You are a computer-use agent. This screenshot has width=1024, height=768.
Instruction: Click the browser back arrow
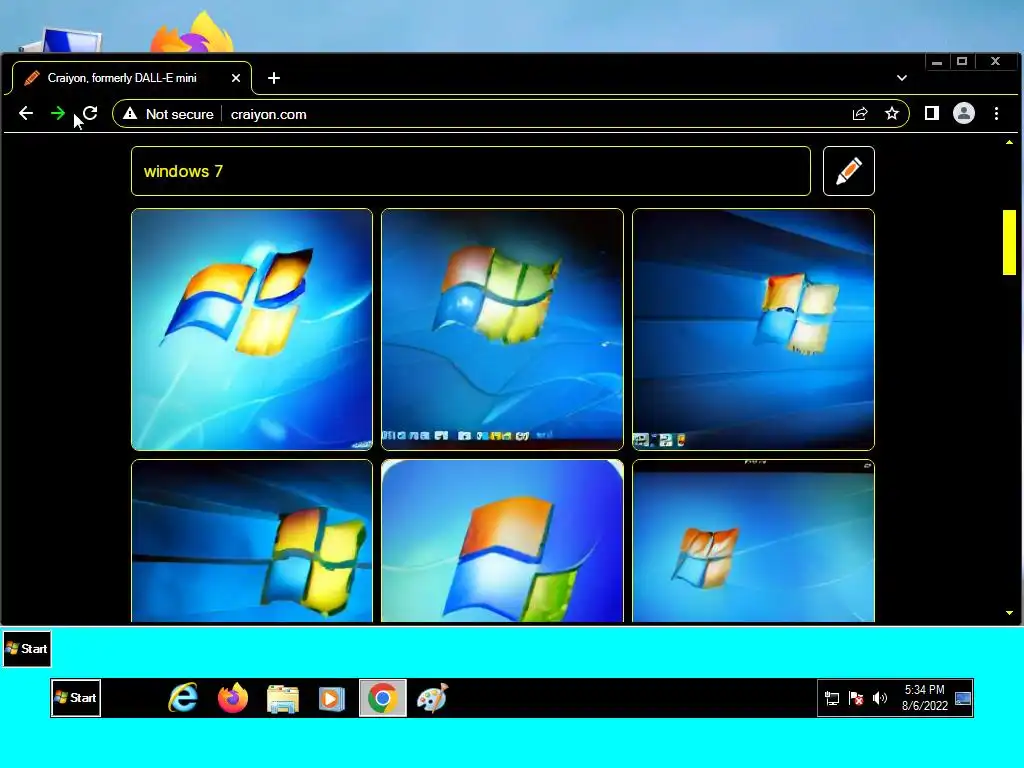tap(25, 114)
